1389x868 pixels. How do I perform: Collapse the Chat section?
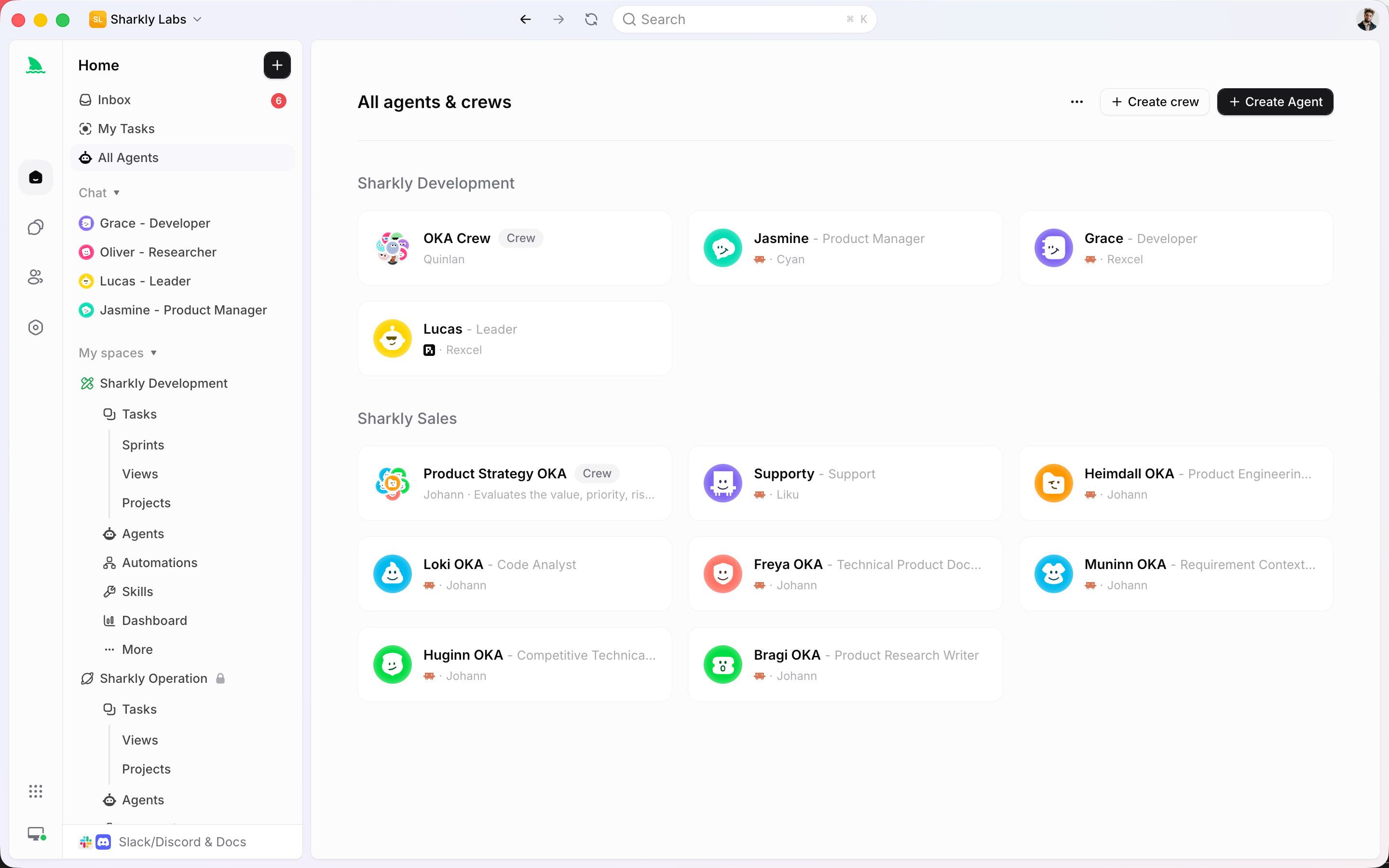coord(99,193)
